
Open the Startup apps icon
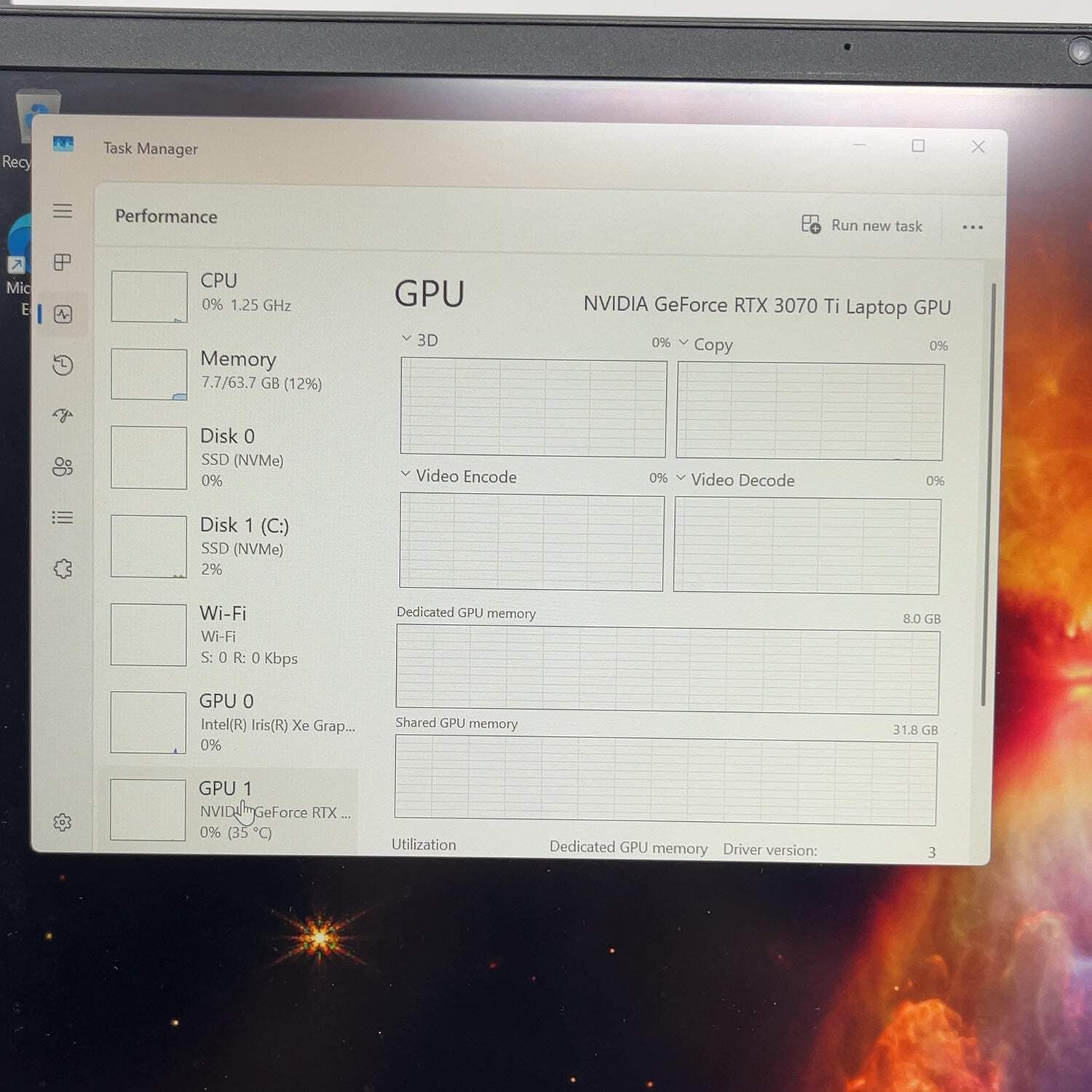(x=63, y=416)
